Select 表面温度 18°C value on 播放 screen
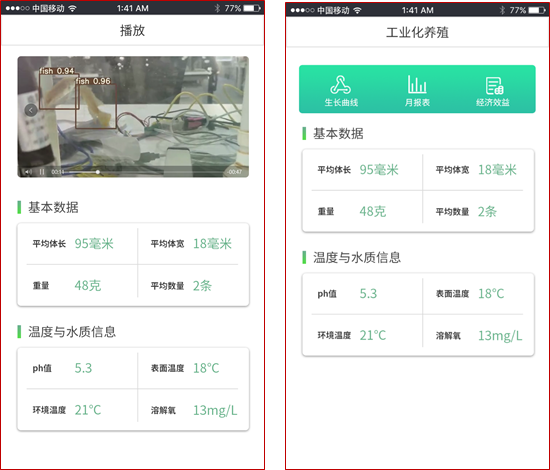The height and width of the screenshot is (470, 550). [206, 368]
